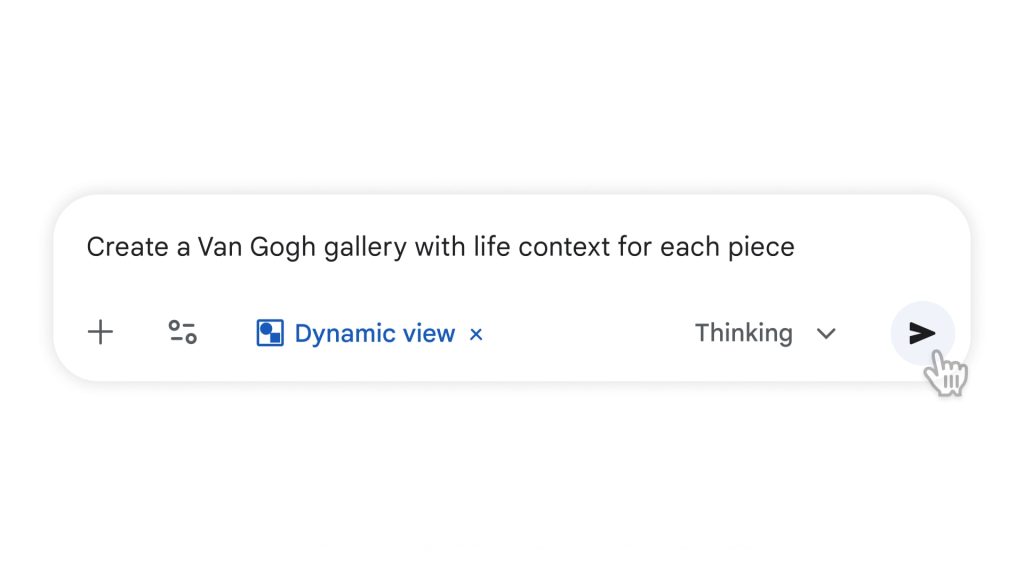Dismiss Dynamic view by clicking the small x

[x=476, y=334]
